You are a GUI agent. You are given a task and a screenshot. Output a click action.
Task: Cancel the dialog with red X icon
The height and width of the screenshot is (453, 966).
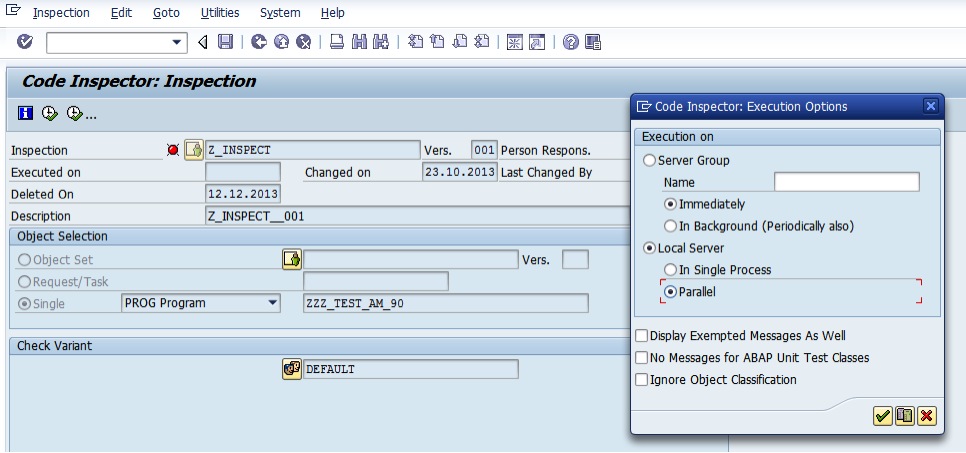[926, 416]
